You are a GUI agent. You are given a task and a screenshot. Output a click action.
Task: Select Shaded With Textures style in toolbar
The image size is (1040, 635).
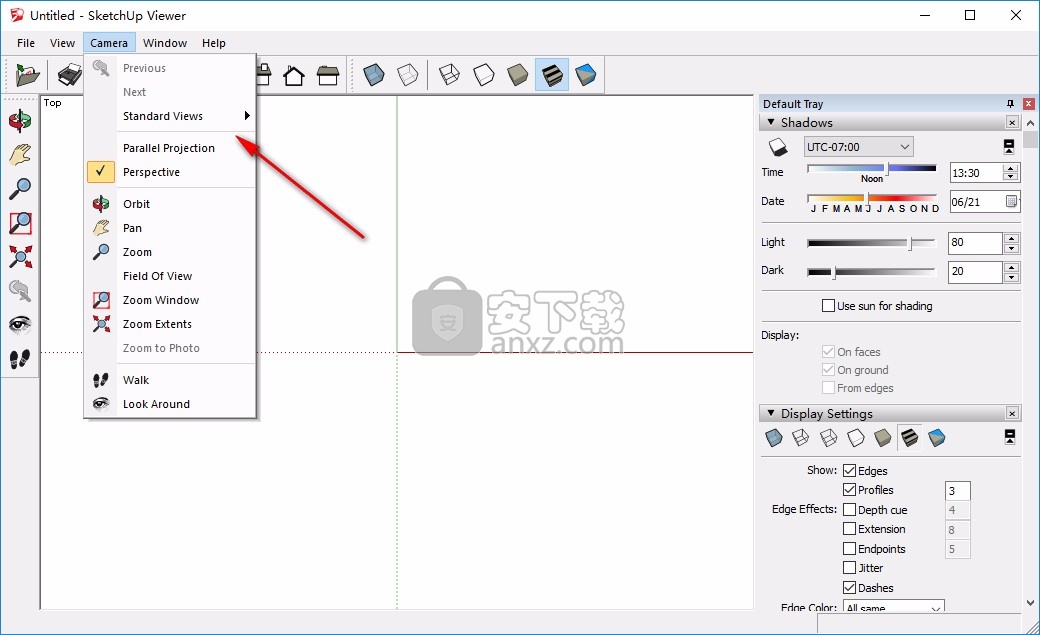(552, 75)
